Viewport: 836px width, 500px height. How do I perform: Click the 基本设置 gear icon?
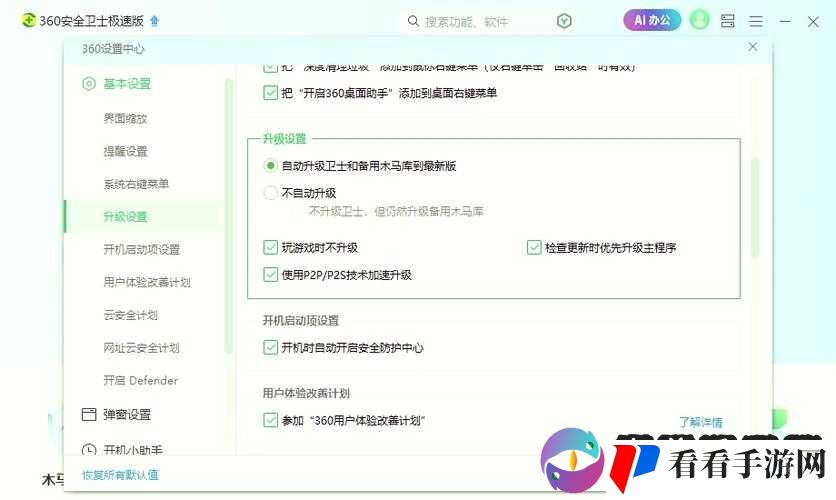pos(89,84)
